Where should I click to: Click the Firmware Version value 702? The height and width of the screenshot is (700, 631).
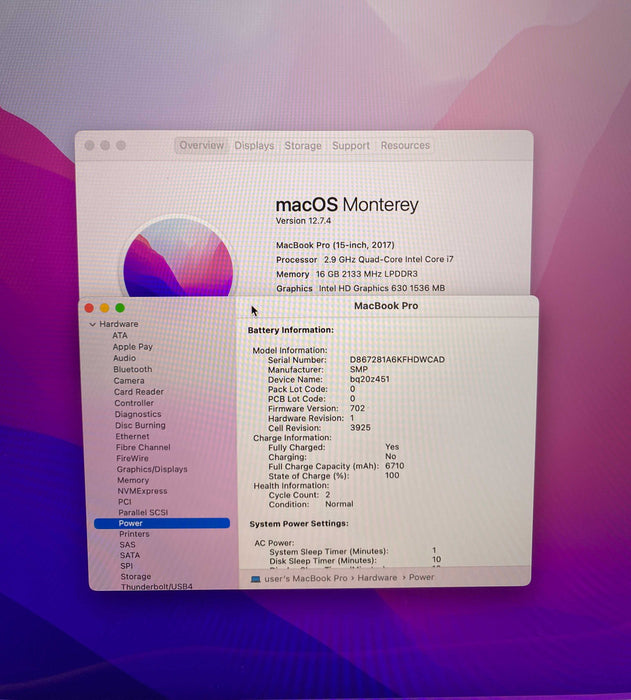[357, 408]
